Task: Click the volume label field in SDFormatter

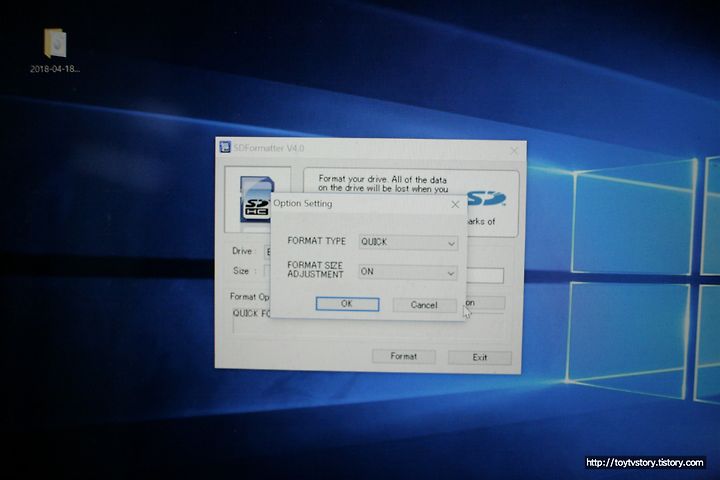Action: pos(485,275)
